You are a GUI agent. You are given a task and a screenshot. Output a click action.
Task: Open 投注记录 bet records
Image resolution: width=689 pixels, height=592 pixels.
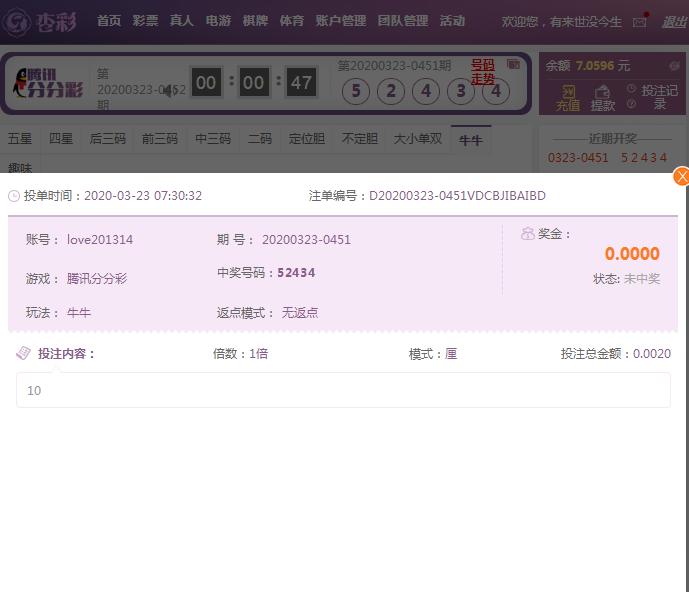click(659, 97)
